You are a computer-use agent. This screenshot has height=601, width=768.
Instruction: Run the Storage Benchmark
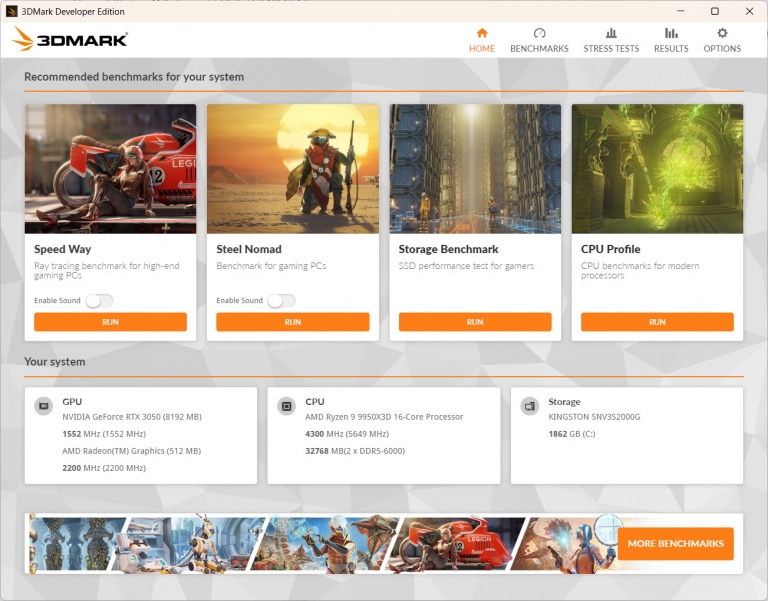click(x=475, y=322)
